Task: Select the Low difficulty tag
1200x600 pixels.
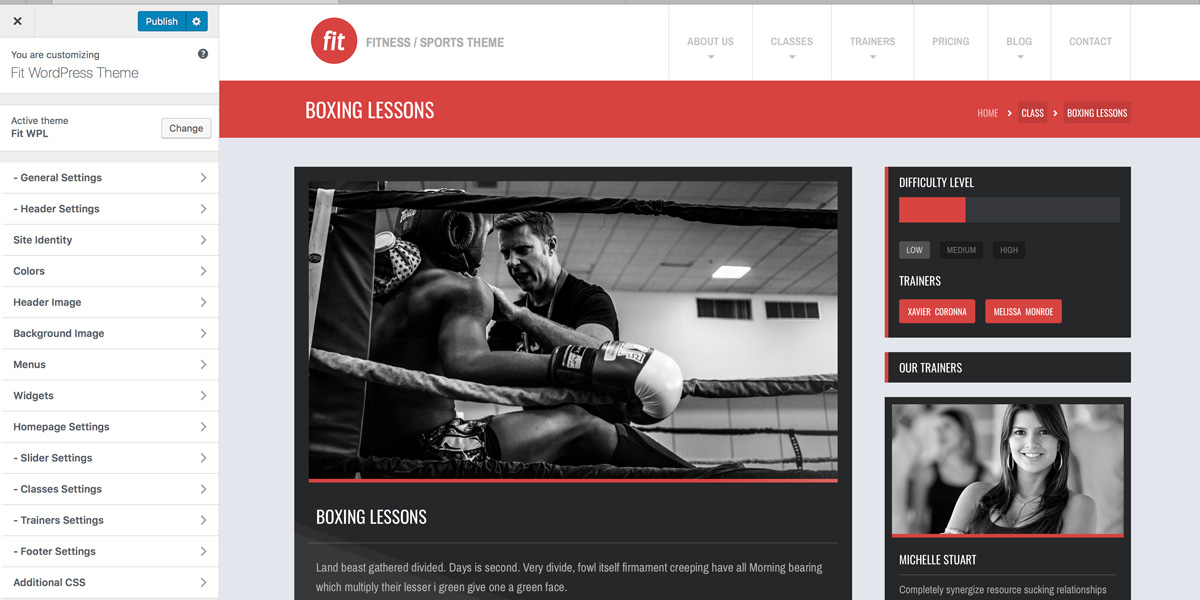Action: 914,250
